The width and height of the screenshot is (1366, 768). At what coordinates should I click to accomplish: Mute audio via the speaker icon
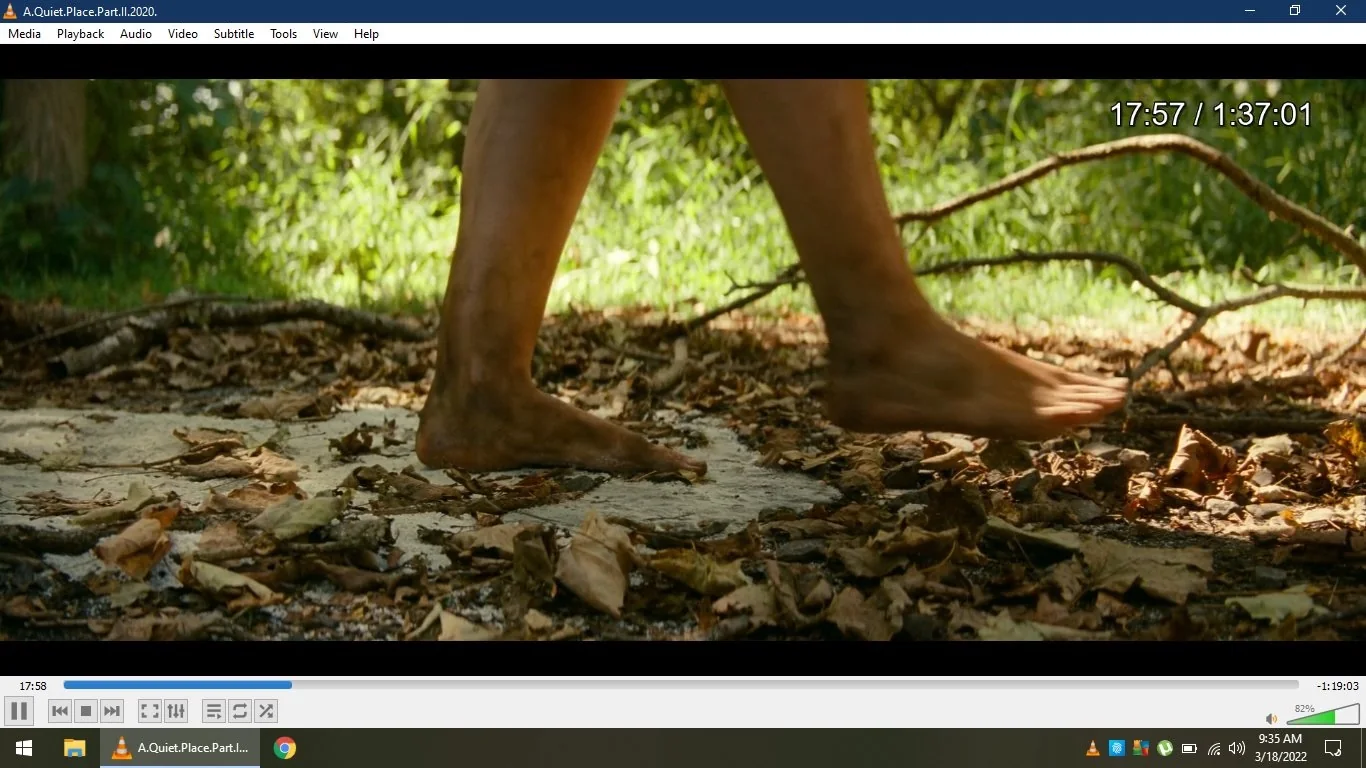coord(1272,718)
